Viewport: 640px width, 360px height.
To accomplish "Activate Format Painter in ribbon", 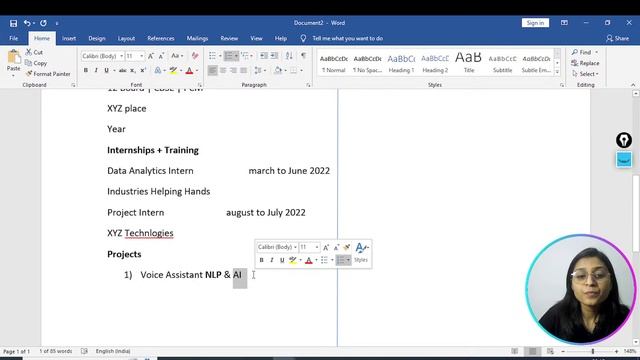I will point(48,74).
